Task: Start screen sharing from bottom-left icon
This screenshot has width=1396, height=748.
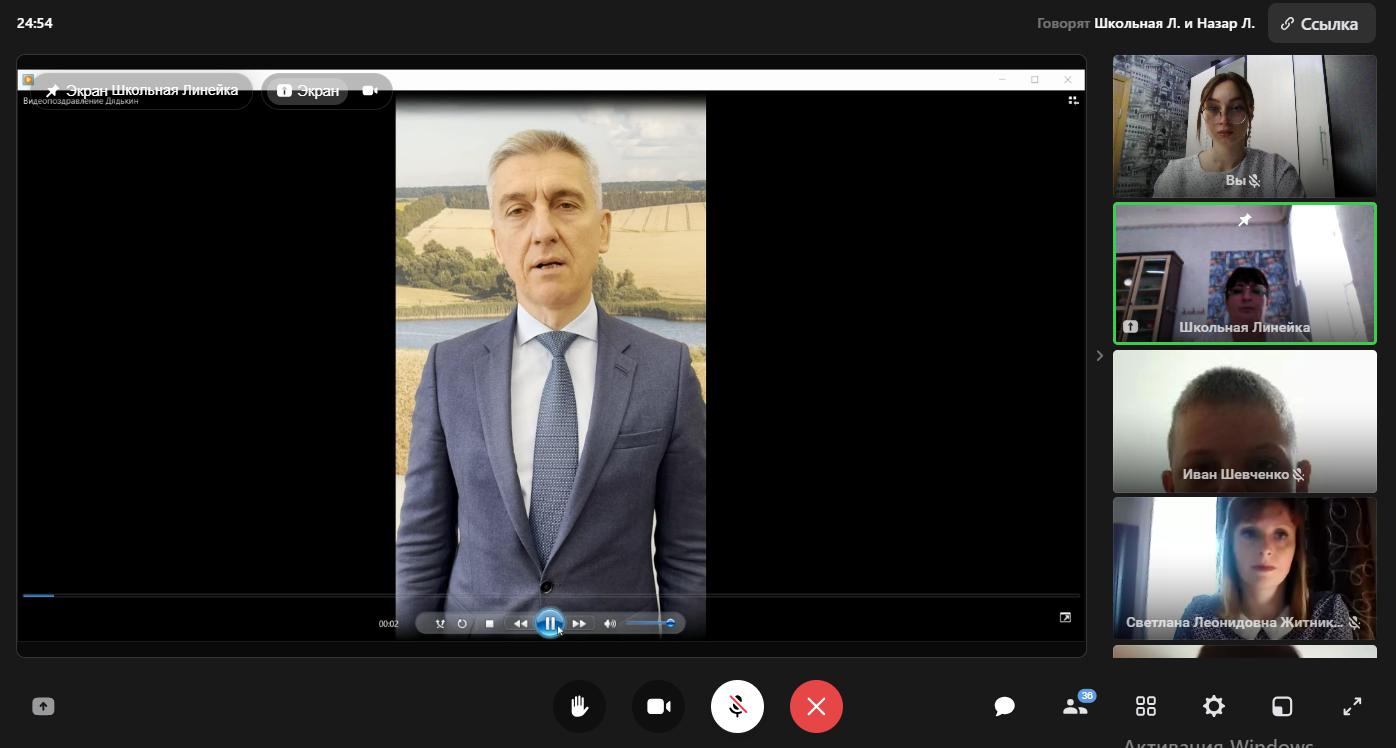Action: 43,707
